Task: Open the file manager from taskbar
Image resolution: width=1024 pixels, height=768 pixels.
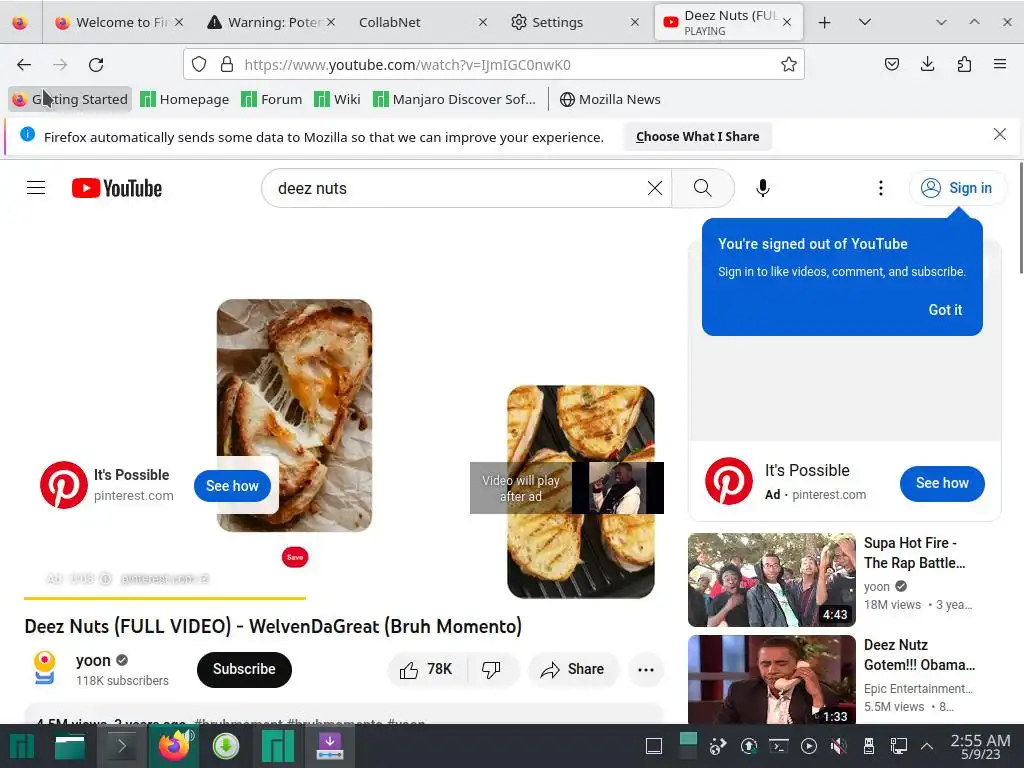Action: coord(70,746)
